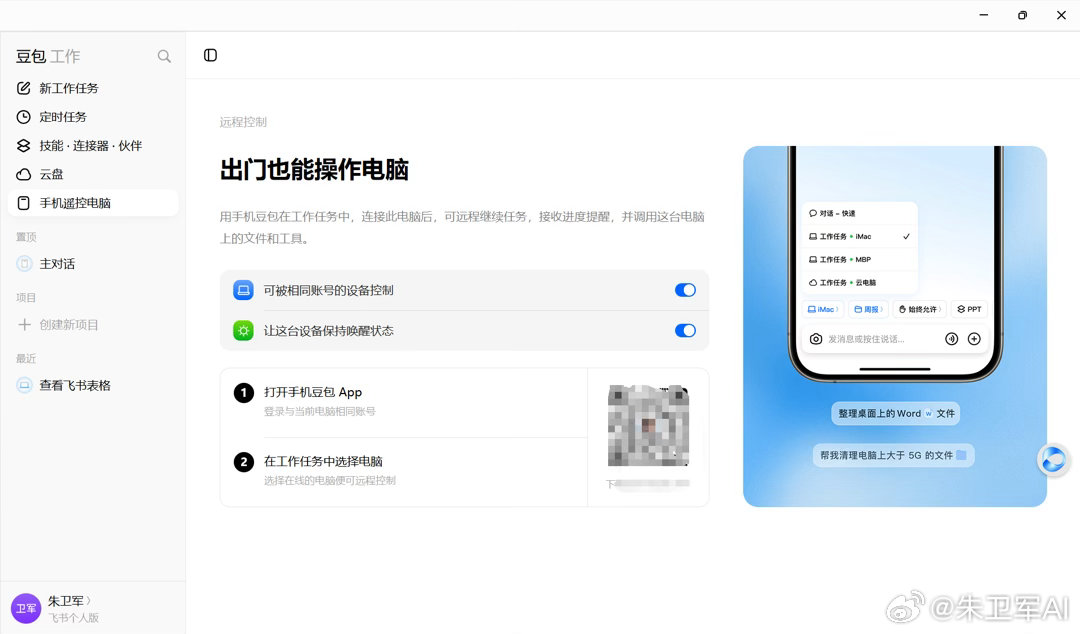Click the 豆包 工作 app title
Screen dimensions: 1080x634
point(48,57)
